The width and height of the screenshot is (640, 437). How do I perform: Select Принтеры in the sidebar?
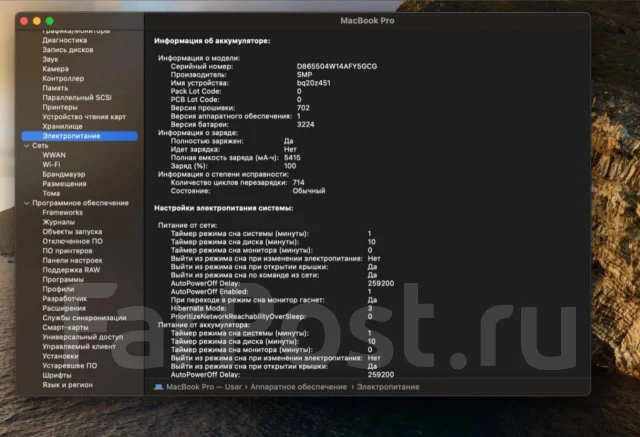(x=60, y=107)
